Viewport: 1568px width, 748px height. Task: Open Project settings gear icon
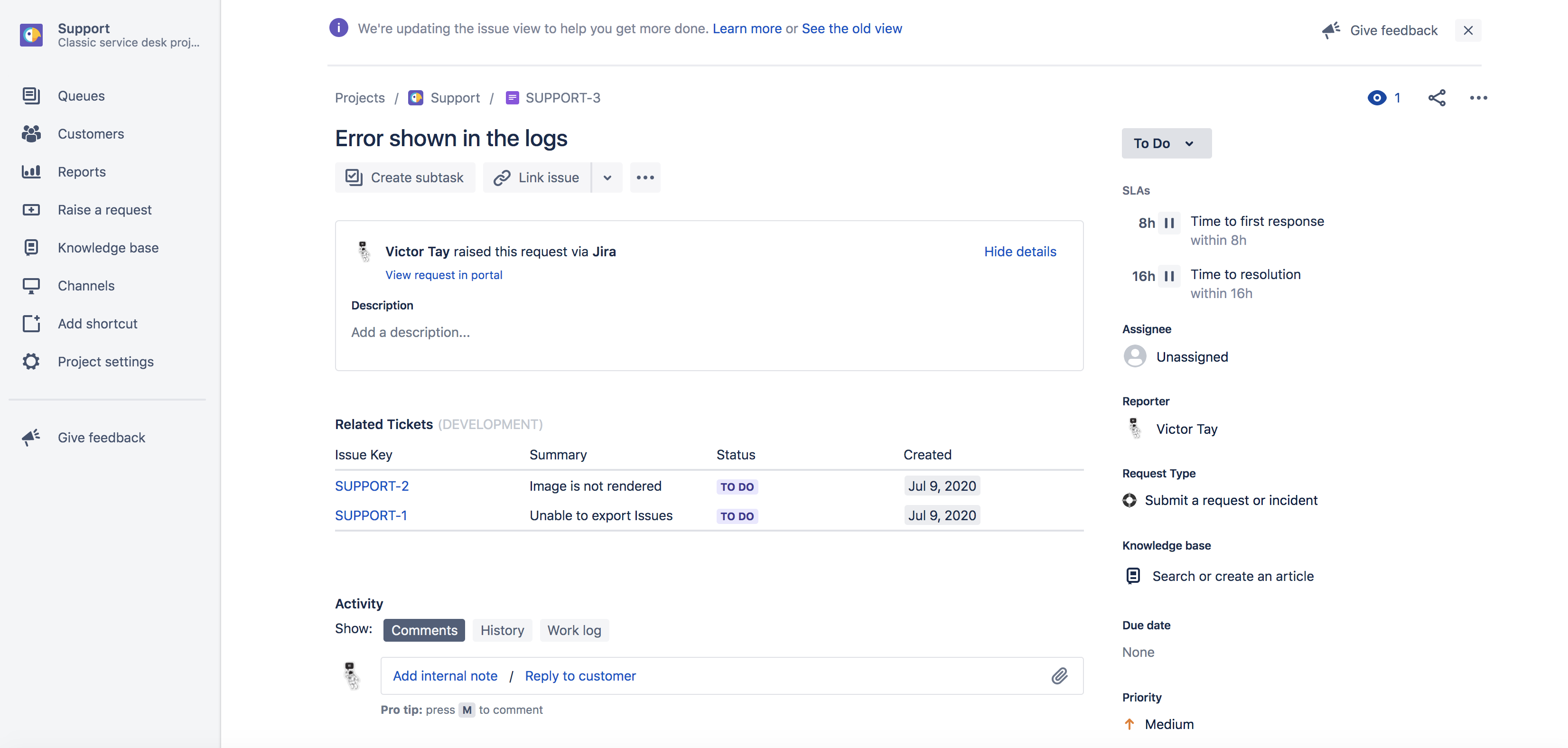[x=31, y=362]
